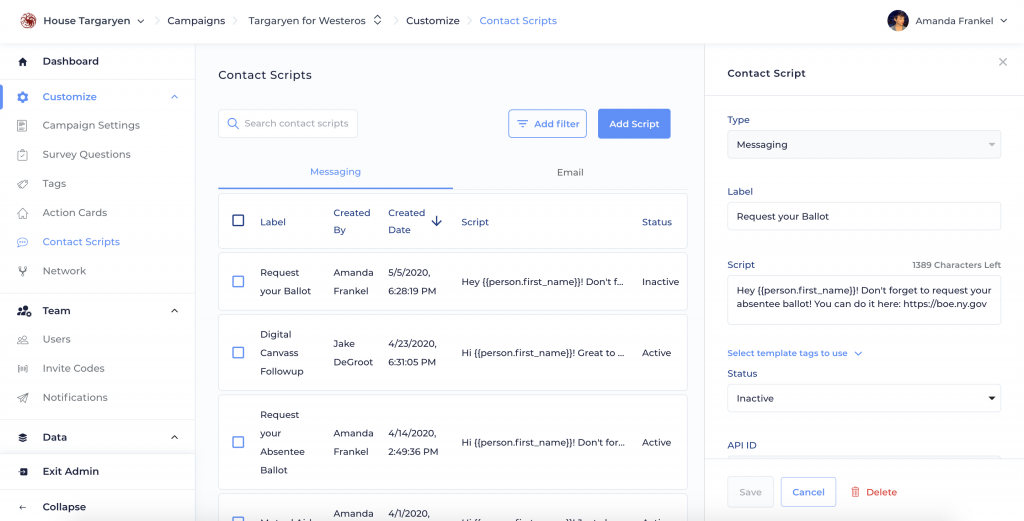Open Campaigns in the breadcrumb

pyautogui.click(x=196, y=21)
